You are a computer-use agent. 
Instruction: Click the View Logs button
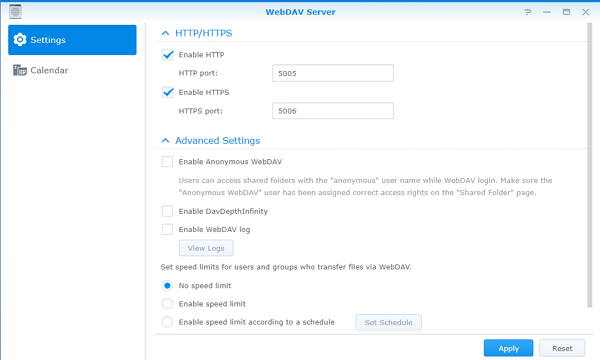[x=206, y=248]
